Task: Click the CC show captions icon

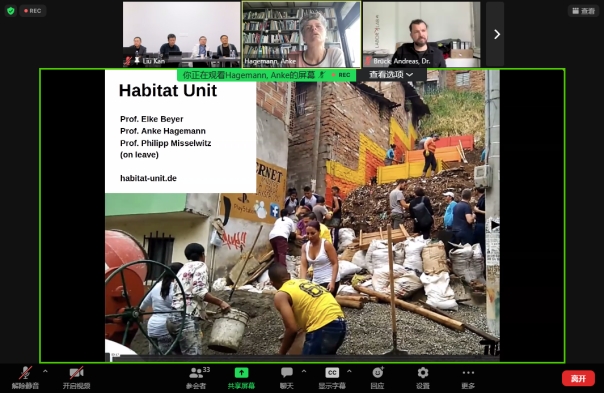Action: [332, 372]
